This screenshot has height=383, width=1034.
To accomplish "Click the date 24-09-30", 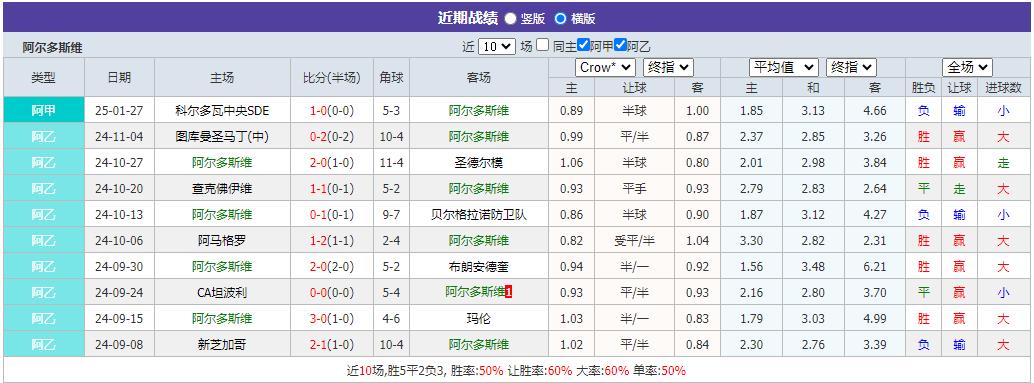I will coord(119,267).
